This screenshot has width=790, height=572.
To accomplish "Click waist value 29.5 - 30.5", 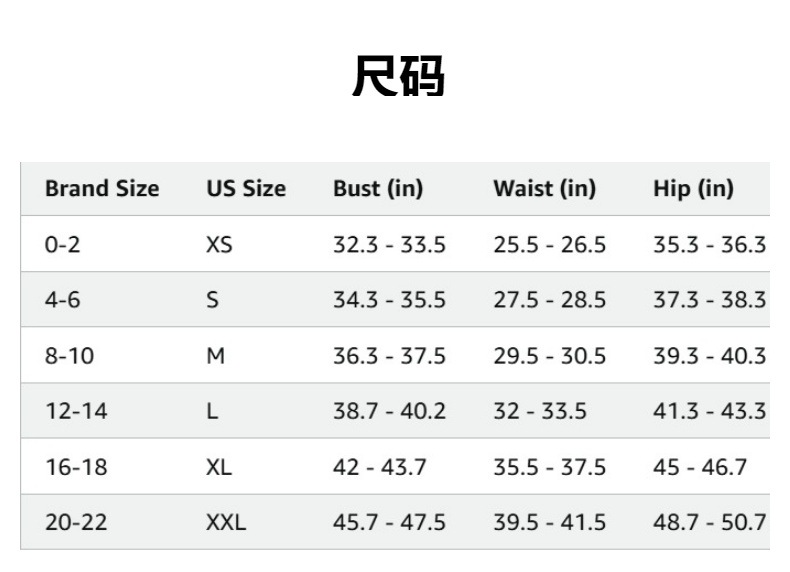I will (x=549, y=355).
